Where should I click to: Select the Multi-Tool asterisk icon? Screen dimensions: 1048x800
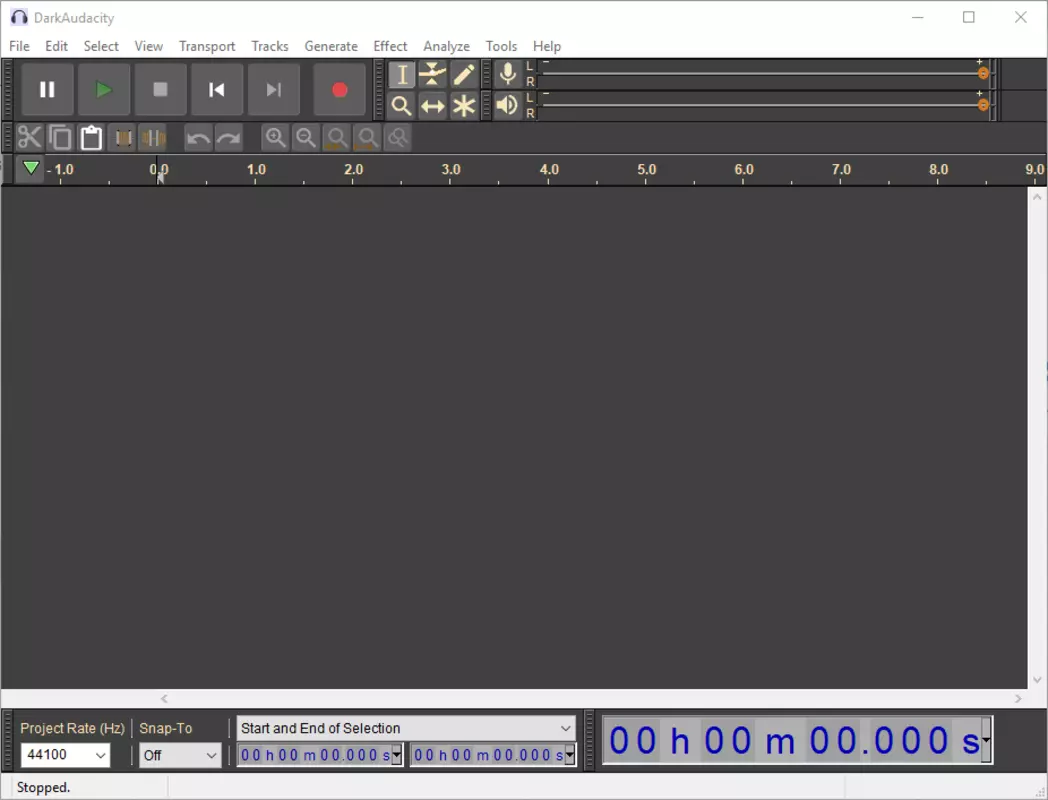tap(464, 106)
